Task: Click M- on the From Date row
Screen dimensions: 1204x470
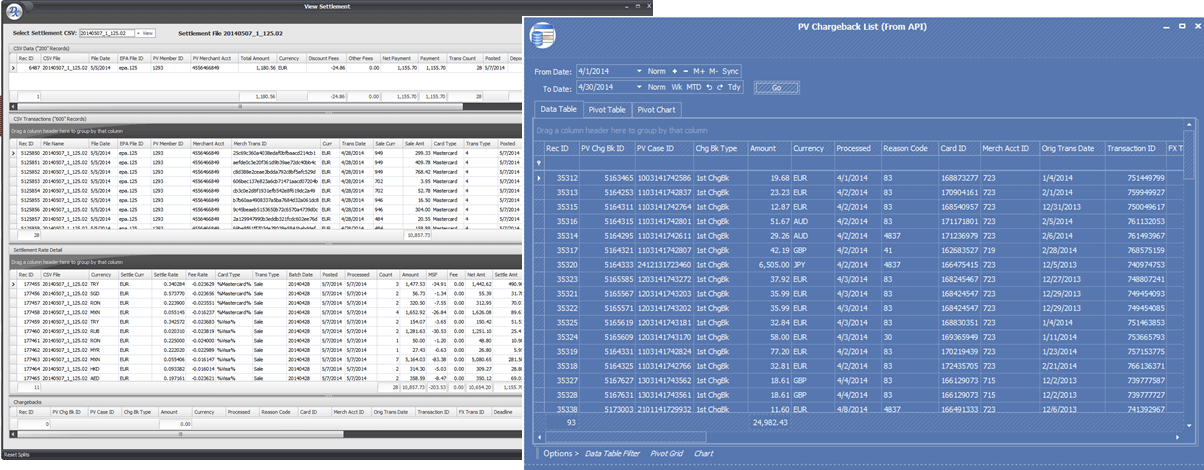Action: [714, 72]
